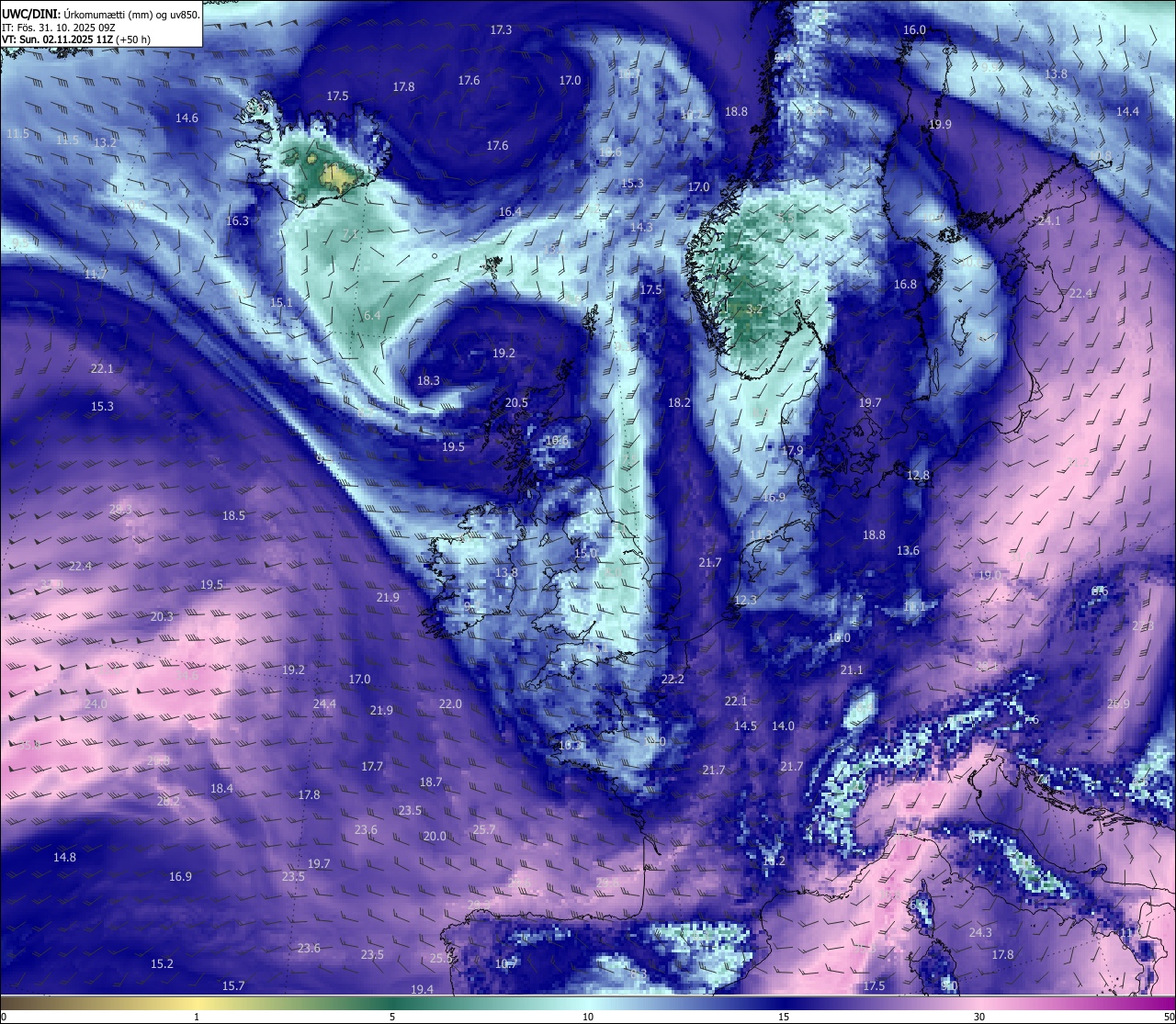Click the 11.7 map value

(x=96, y=276)
